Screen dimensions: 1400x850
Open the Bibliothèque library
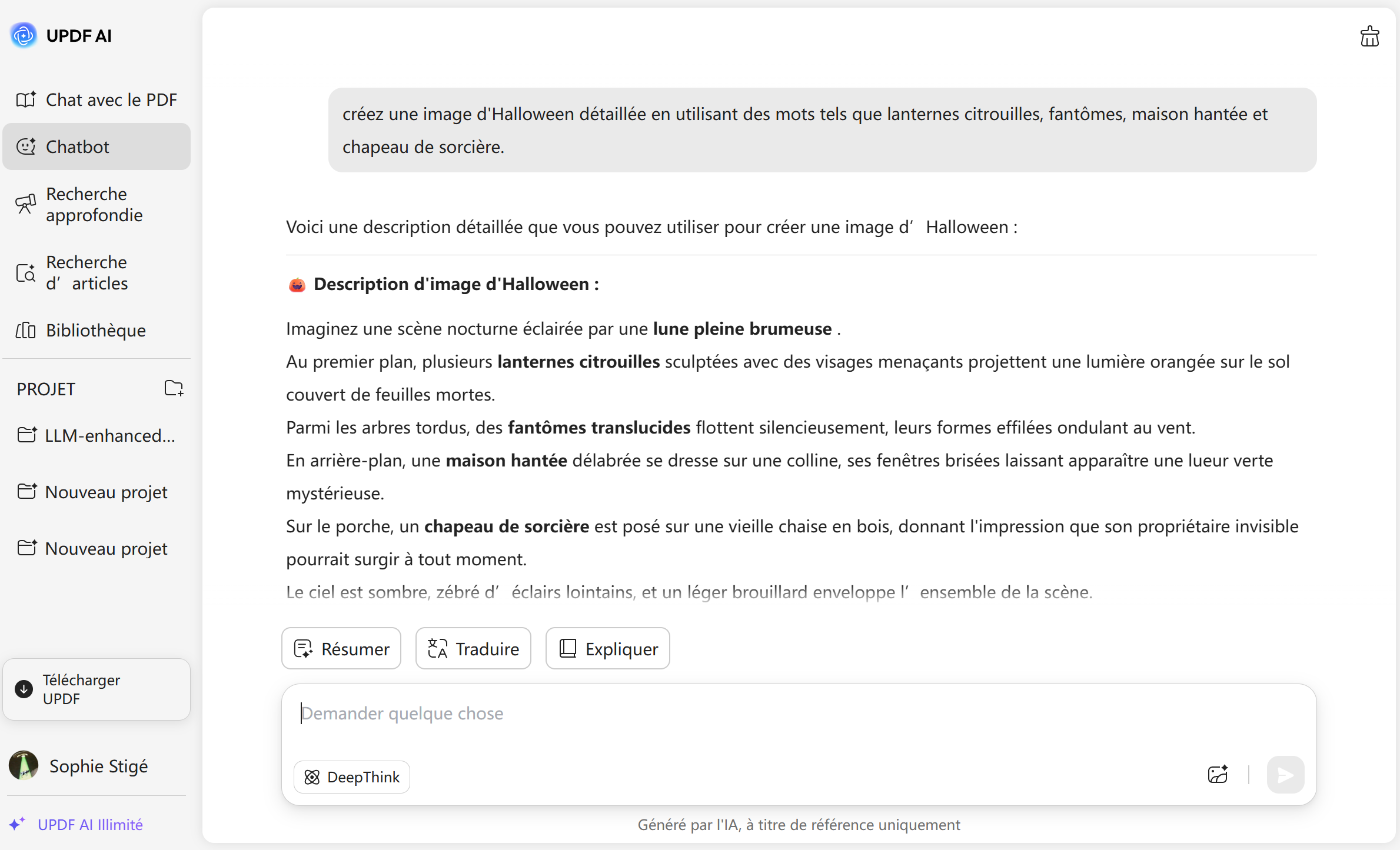(97, 330)
